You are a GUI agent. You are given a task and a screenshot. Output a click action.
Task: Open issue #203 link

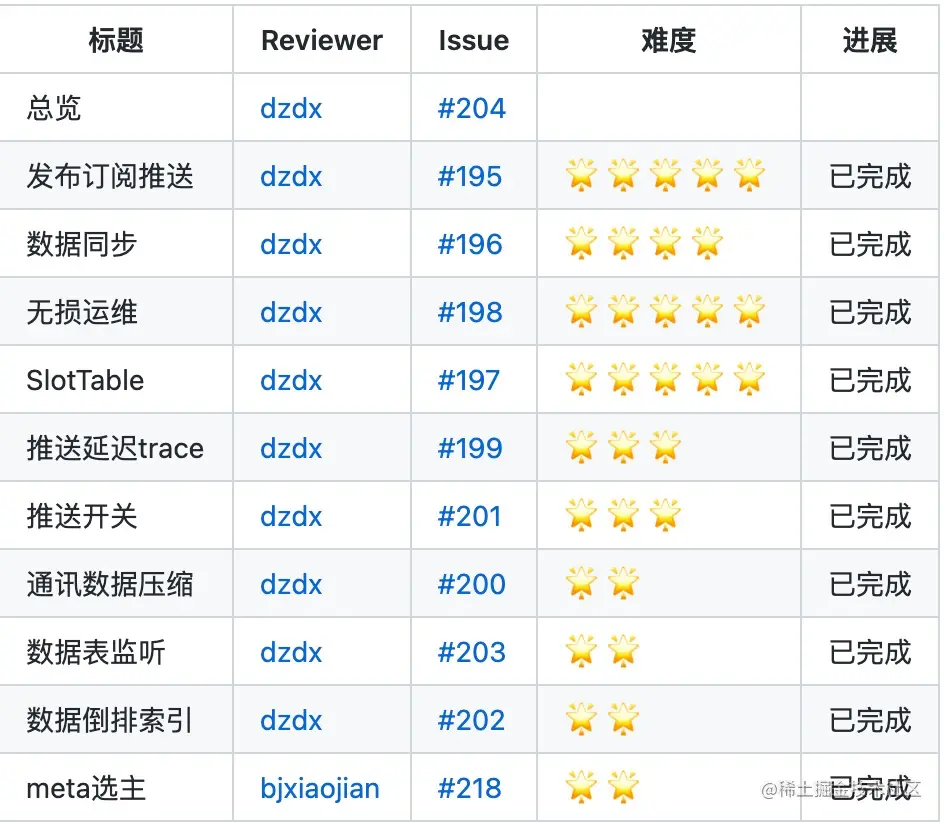472,653
